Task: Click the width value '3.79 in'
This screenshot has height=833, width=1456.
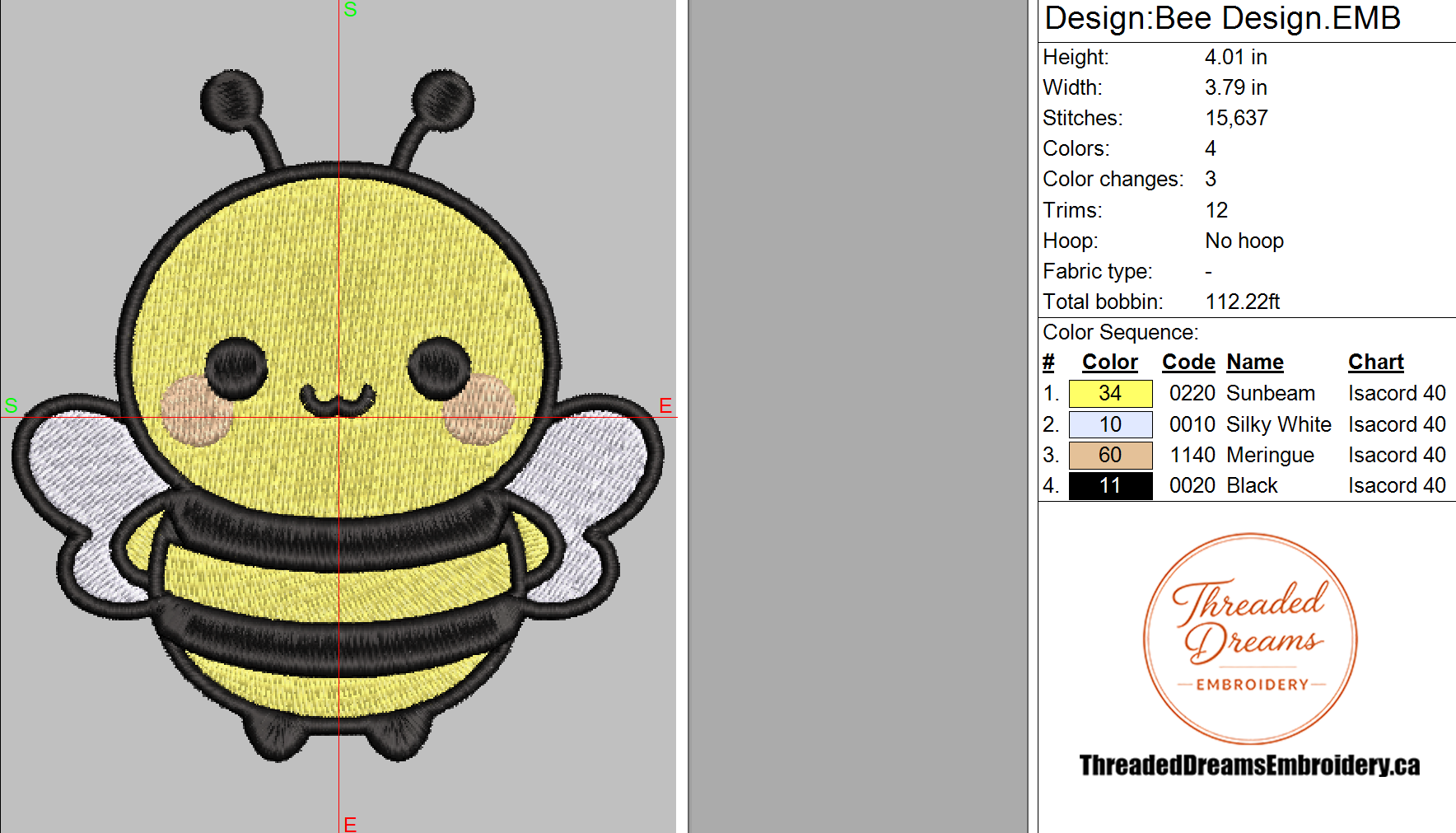Action: (x=1235, y=87)
